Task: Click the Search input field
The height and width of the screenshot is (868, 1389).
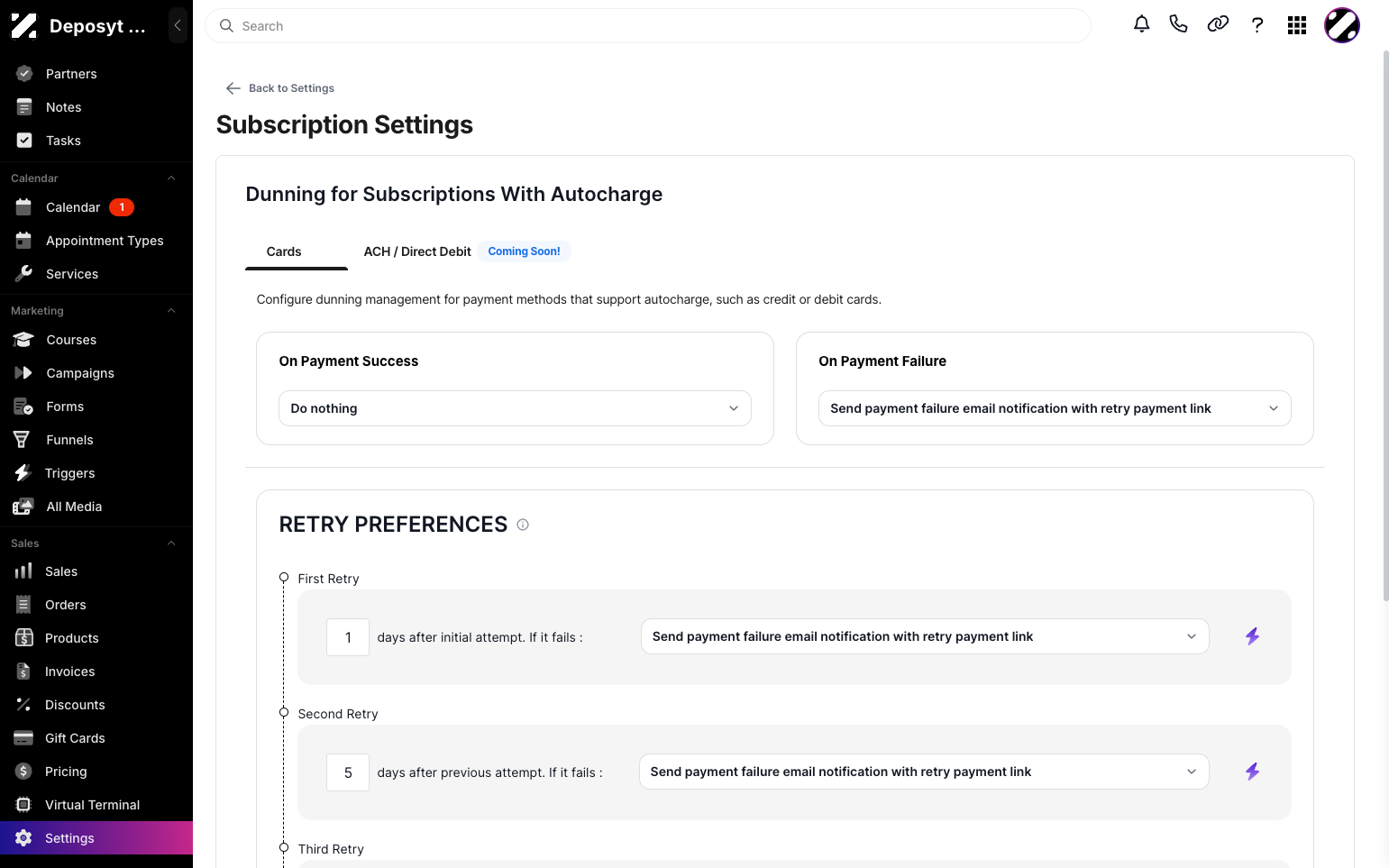Action: 648,26
